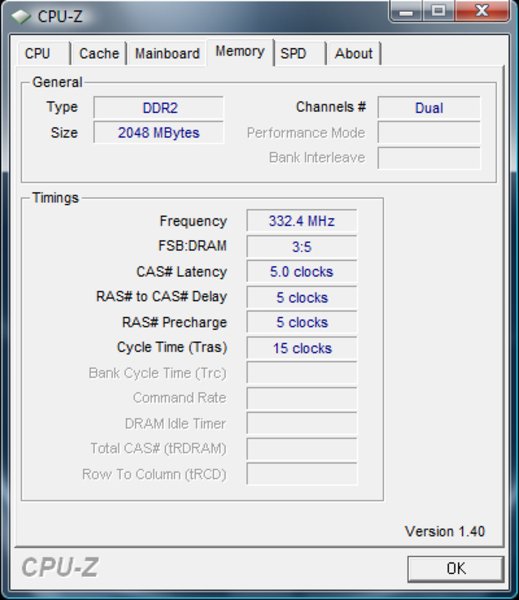Click the empty Bank Cycle Time field

tap(302, 373)
